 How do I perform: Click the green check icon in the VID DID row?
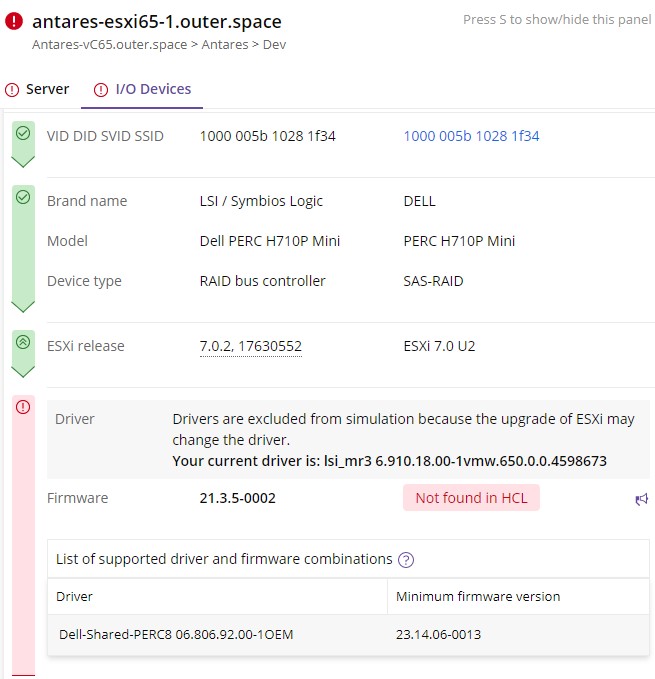point(23,132)
